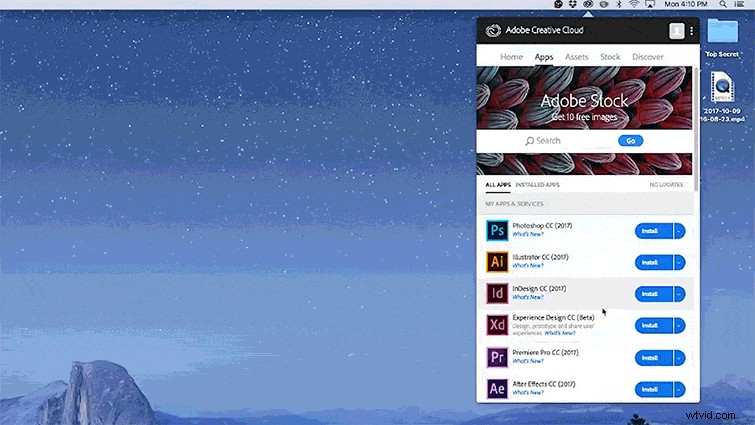Install Premiere Pro CC (2017)
This screenshot has width=755, height=425.
click(653, 358)
